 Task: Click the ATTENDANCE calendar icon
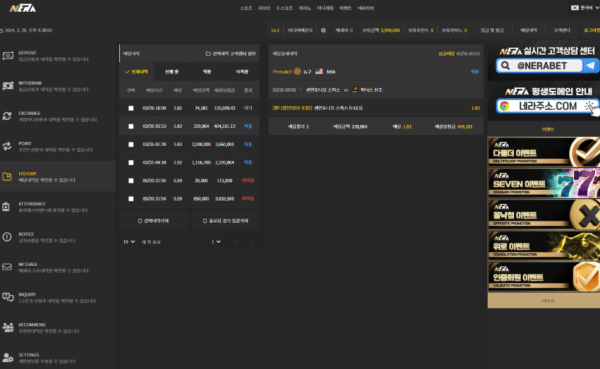click(x=6, y=207)
